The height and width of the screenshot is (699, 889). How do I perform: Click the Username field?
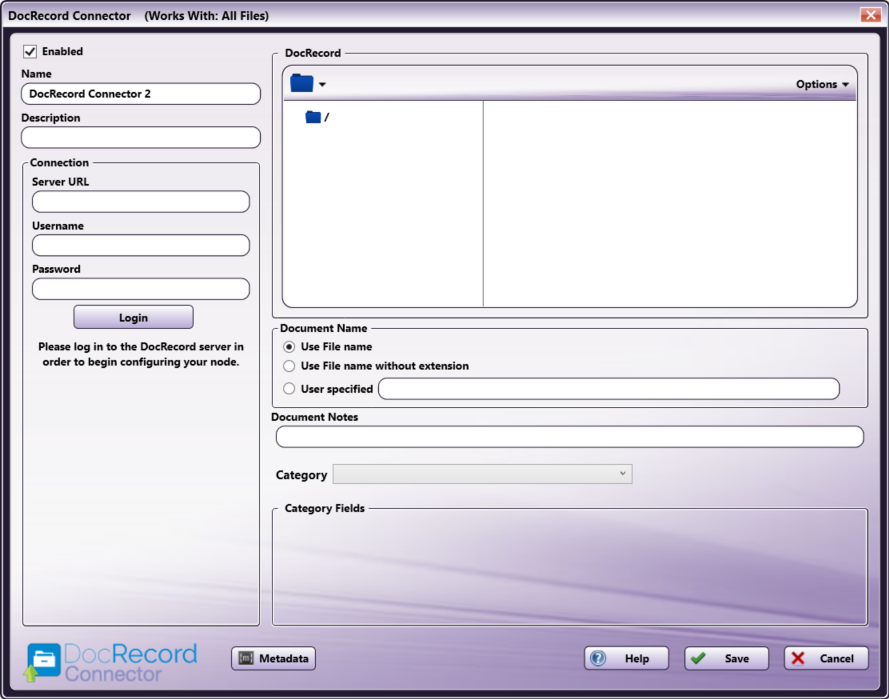point(141,245)
